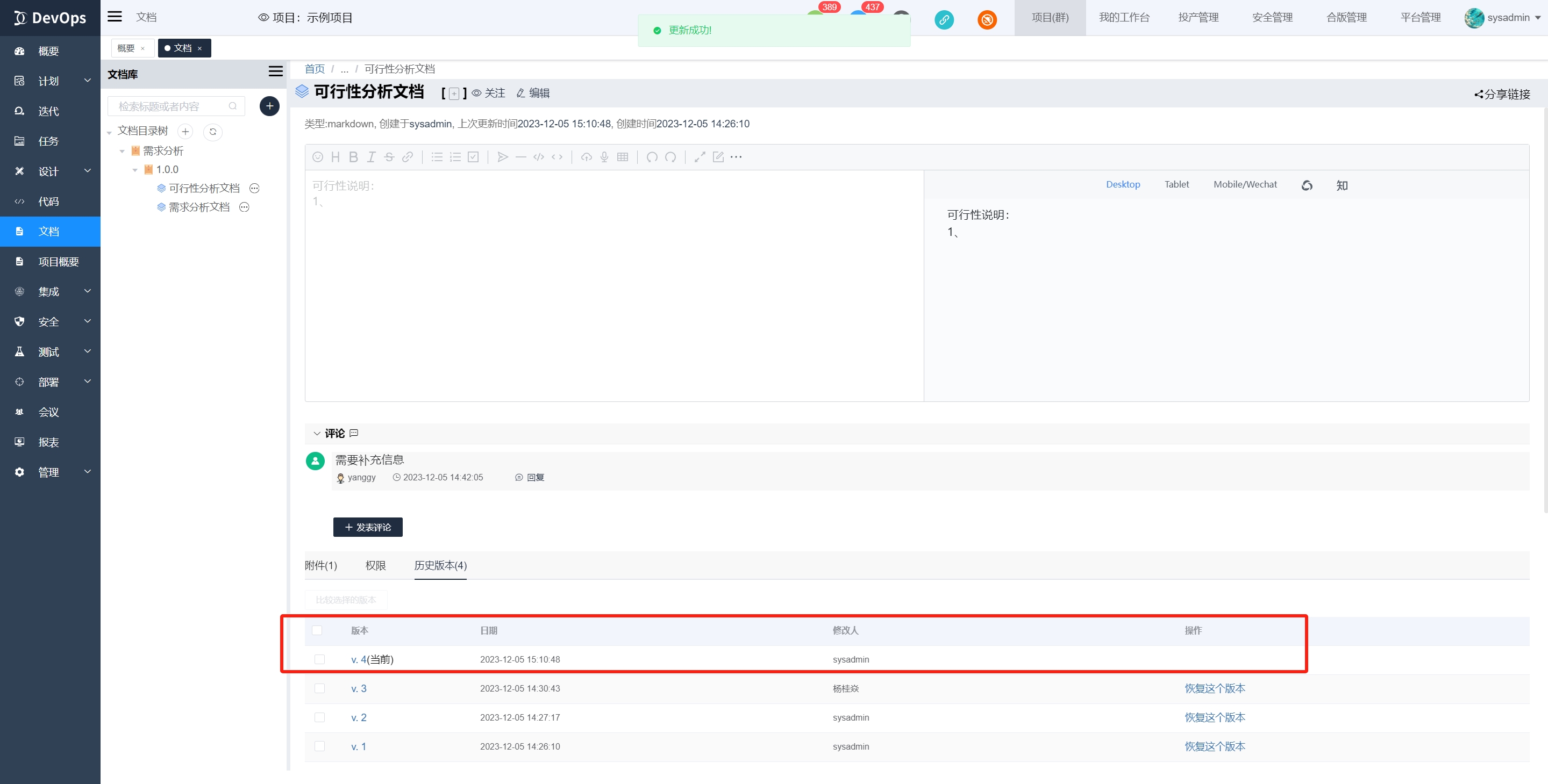The width and height of the screenshot is (1548, 784).
Task: Switch to the 附件(1) tab
Action: pos(321,565)
